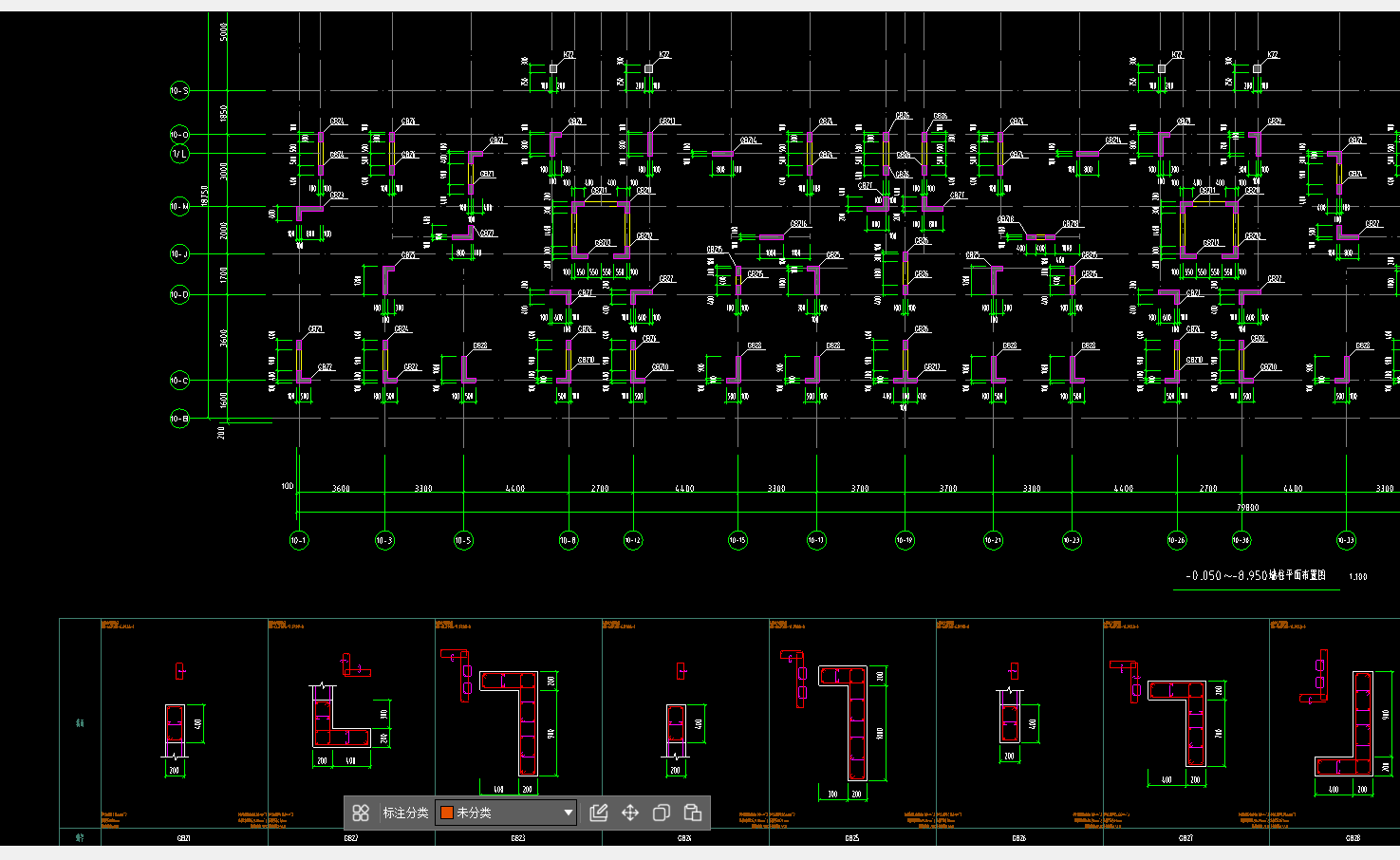This screenshot has width=1400, height=860.
Task: Click the 标注分类 label in the toolbar
Action: 405,813
